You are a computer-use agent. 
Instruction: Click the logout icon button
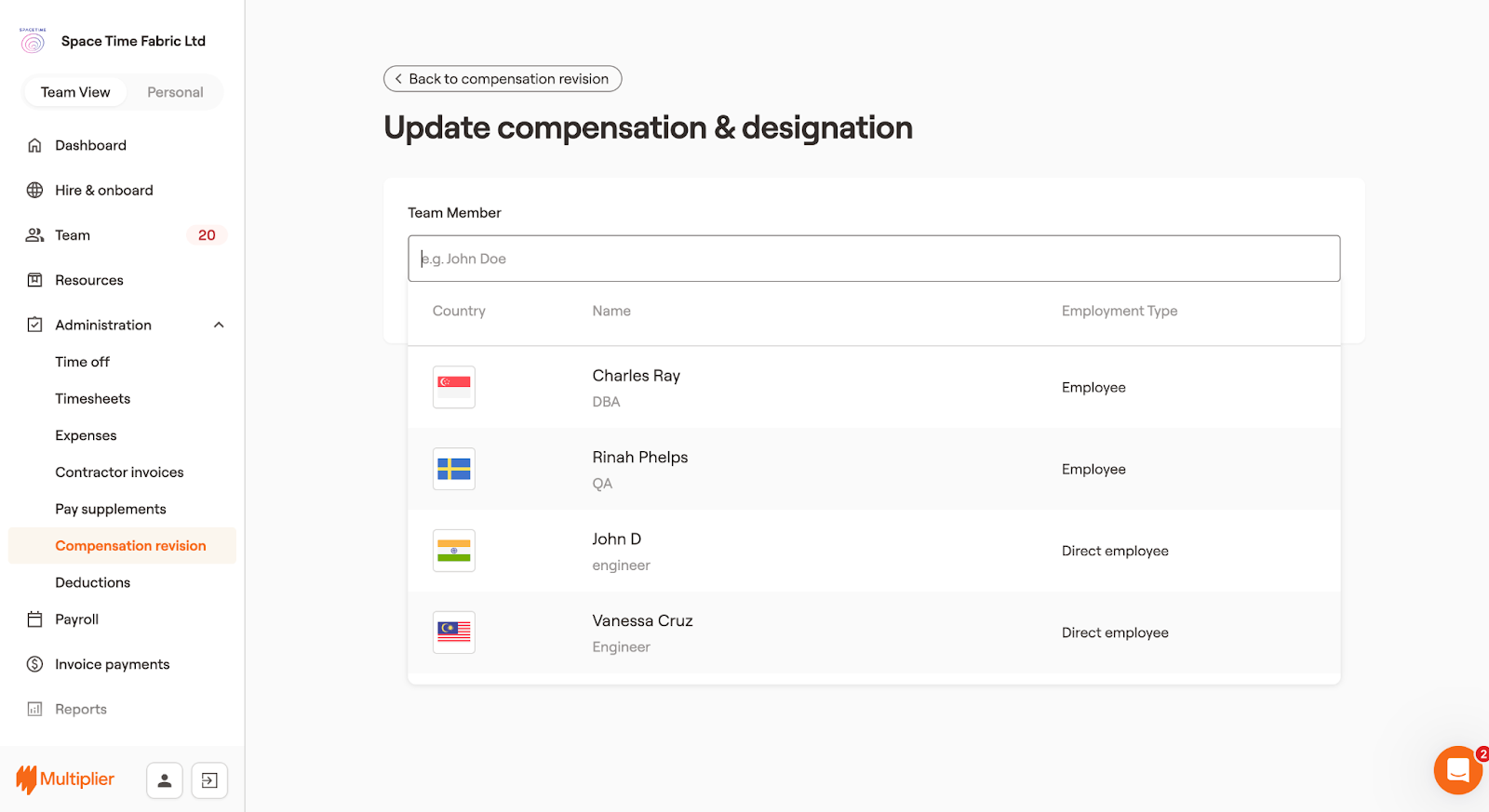209,780
